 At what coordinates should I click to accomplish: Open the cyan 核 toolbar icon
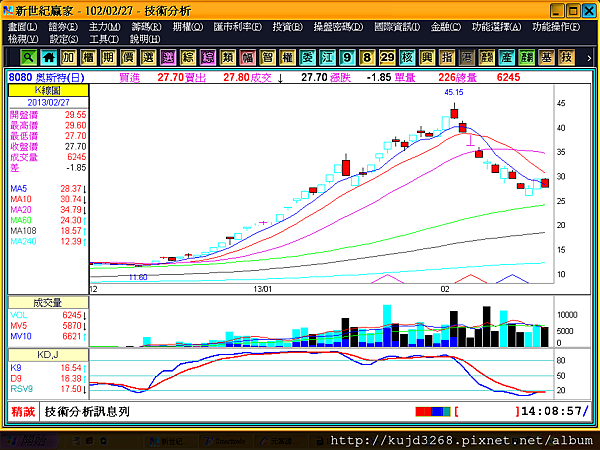[406, 58]
